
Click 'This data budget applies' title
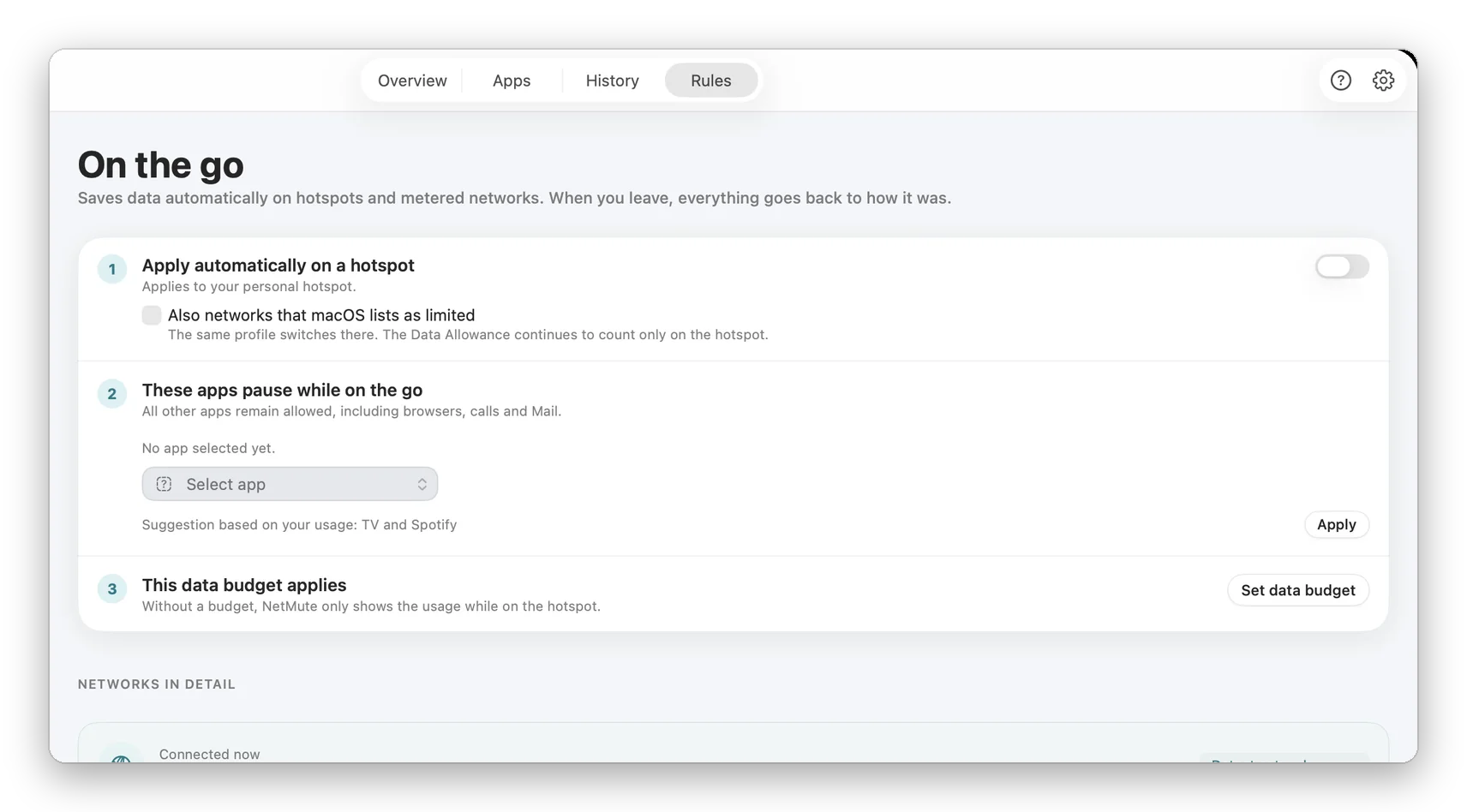tap(244, 585)
